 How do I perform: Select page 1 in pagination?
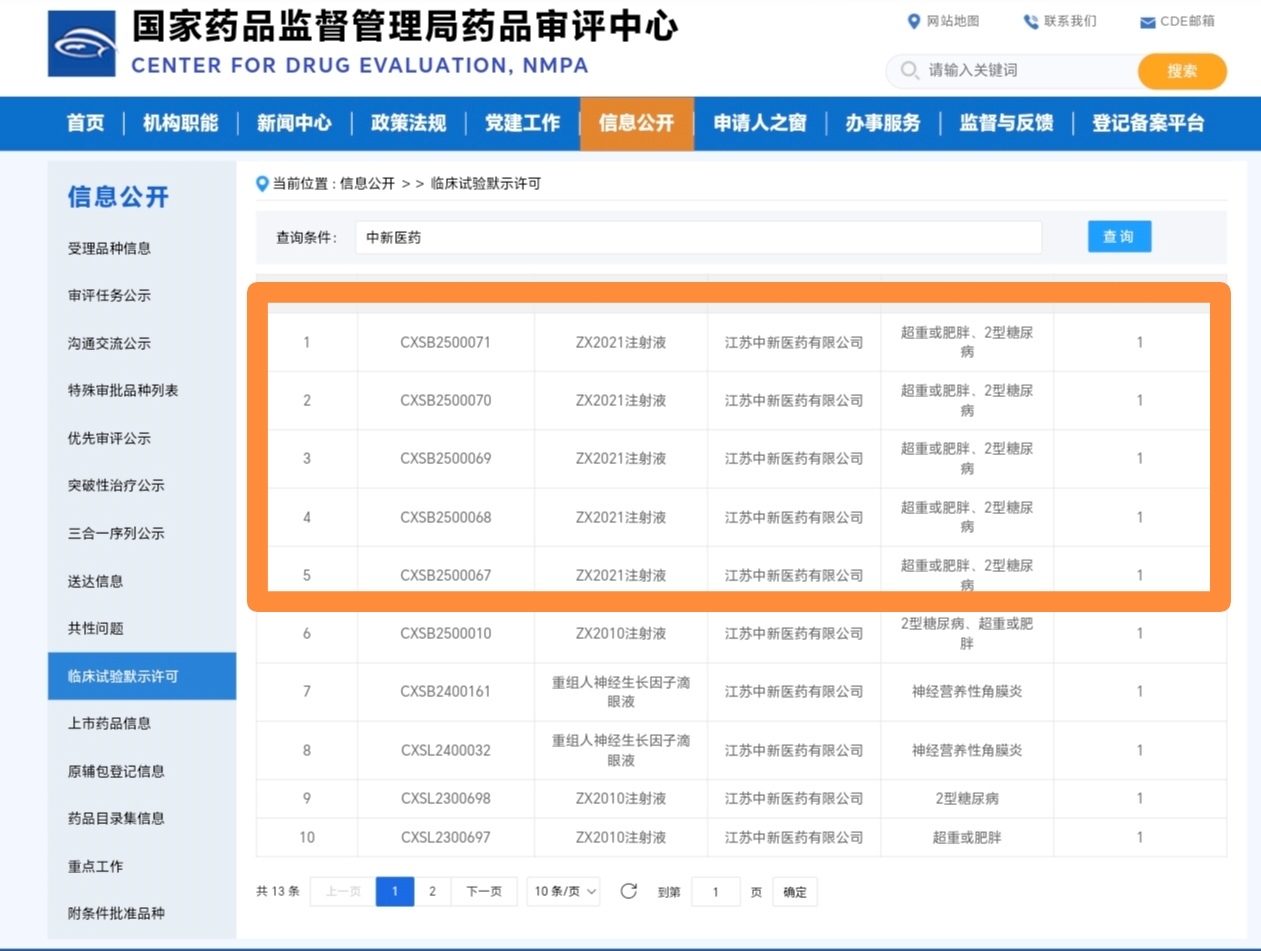pyautogui.click(x=395, y=891)
